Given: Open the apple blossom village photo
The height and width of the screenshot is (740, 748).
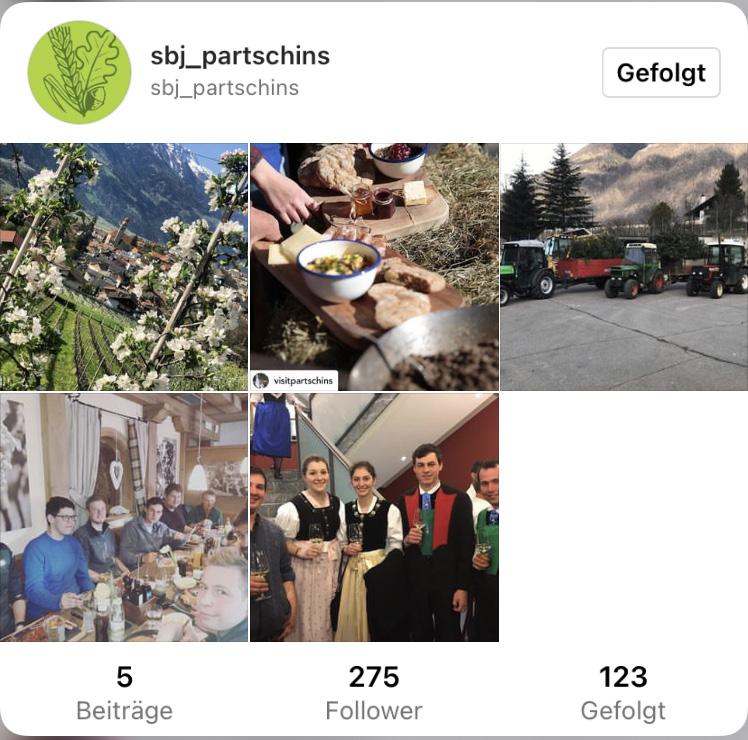Looking at the screenshot, I should click(124, 267).
